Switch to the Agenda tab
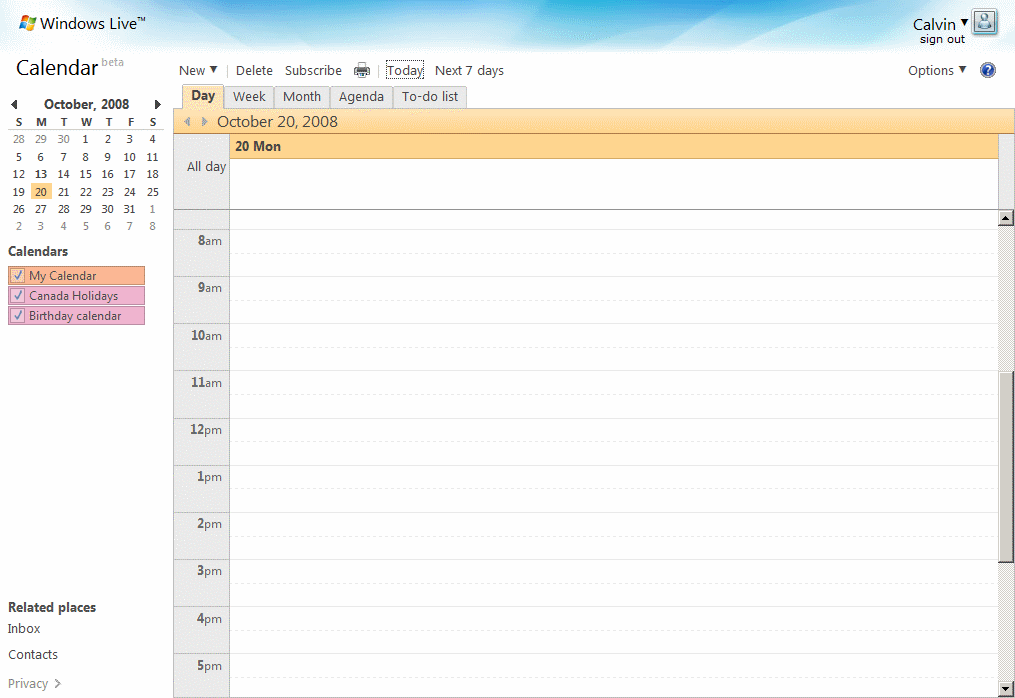Viewport: 1015px width, 698px height. click(361, 97)
